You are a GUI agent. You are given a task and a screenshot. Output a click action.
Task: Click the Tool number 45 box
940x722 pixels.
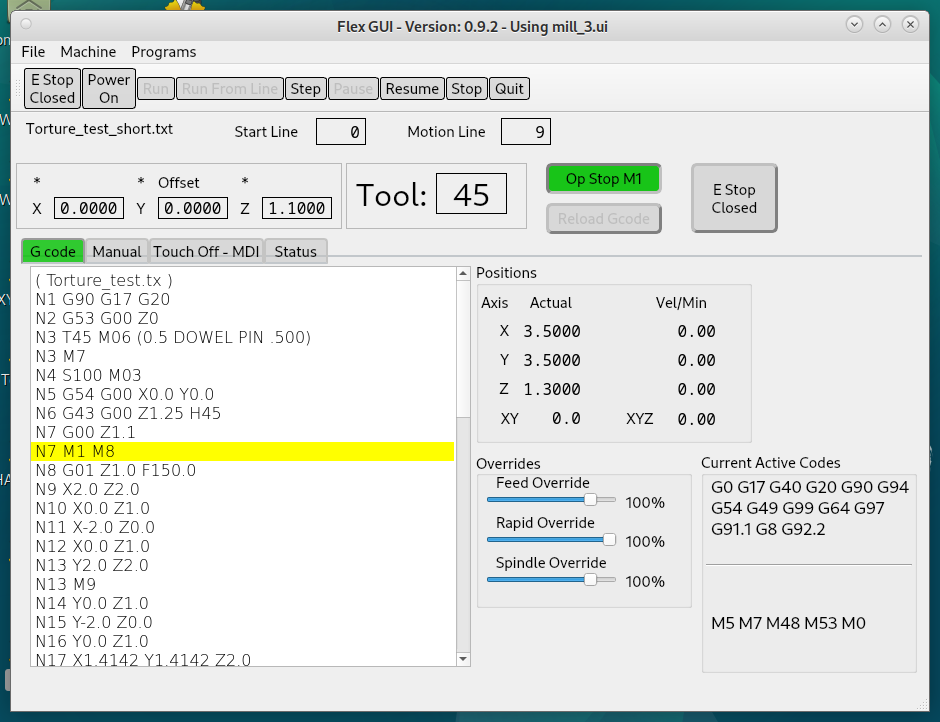pyautogui.click(x=471, y=194)
